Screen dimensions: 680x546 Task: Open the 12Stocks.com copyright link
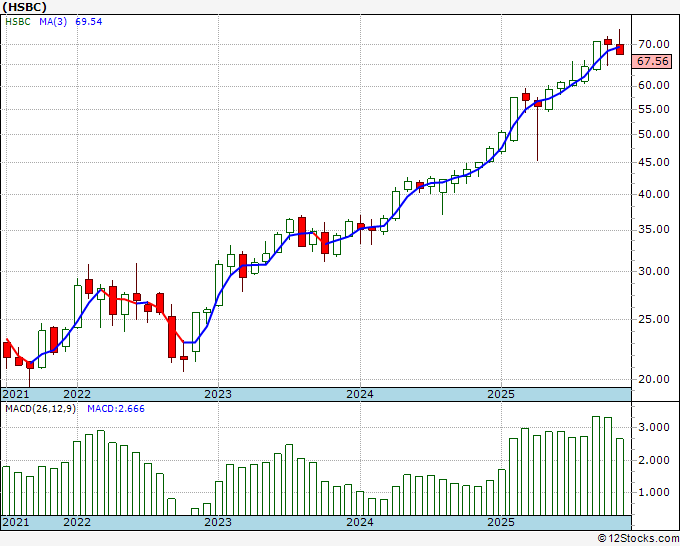638,539
